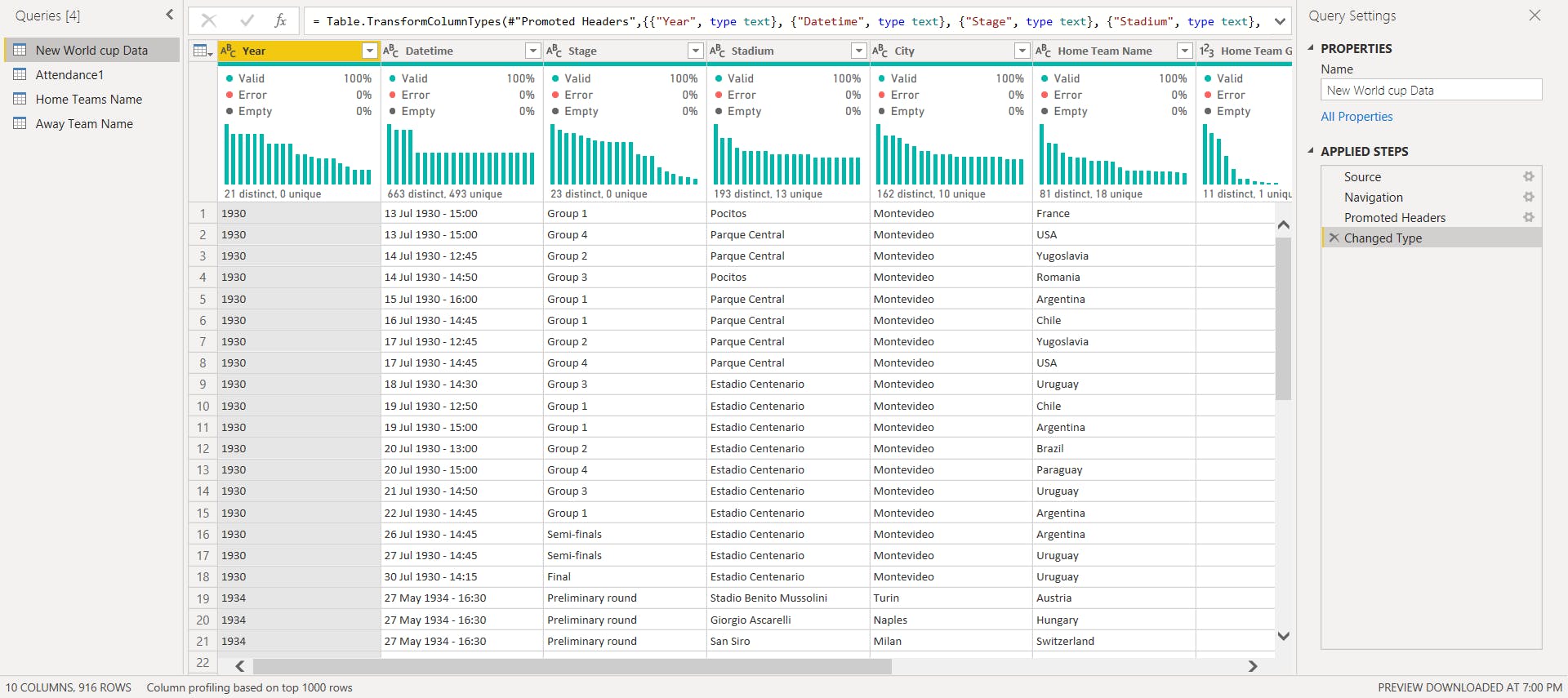
Task: Select the Away Team Name query
Action: pyautogui.click(x=91, y=123)
